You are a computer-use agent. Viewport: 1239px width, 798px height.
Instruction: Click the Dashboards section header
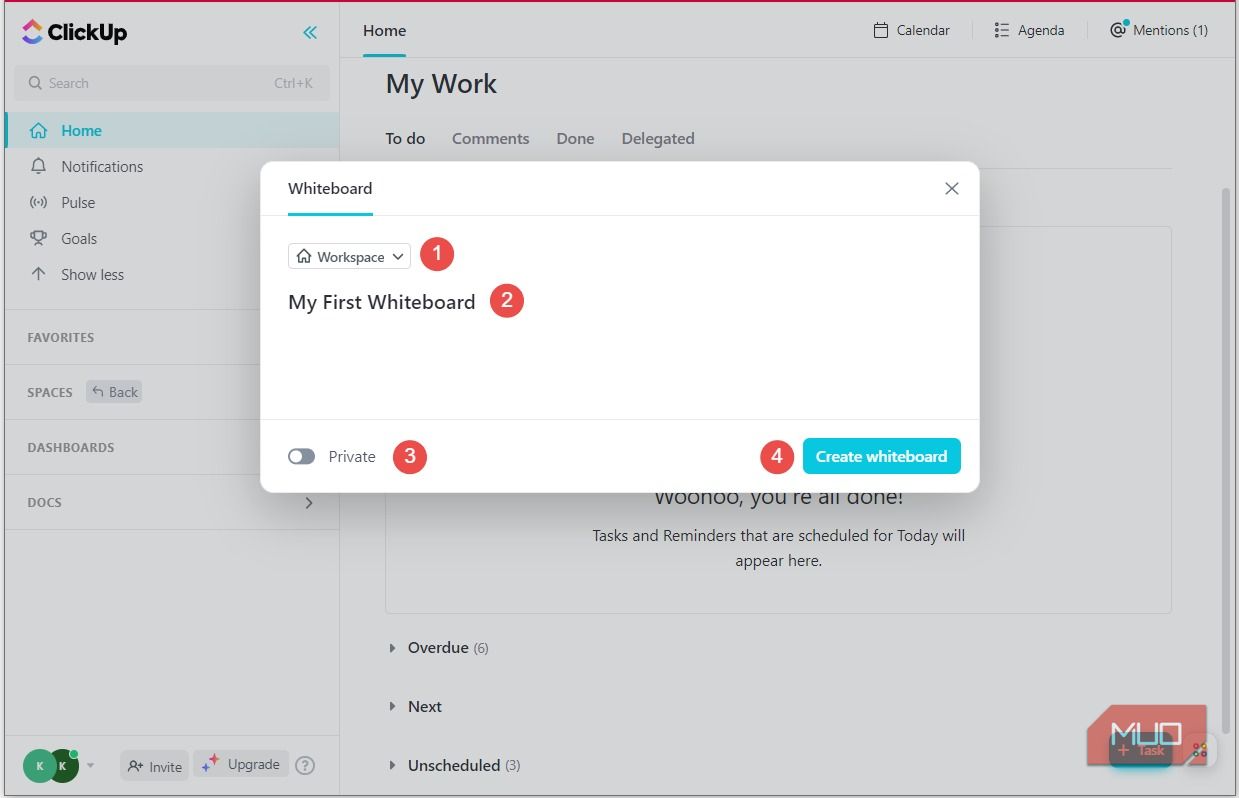[71, 447]
